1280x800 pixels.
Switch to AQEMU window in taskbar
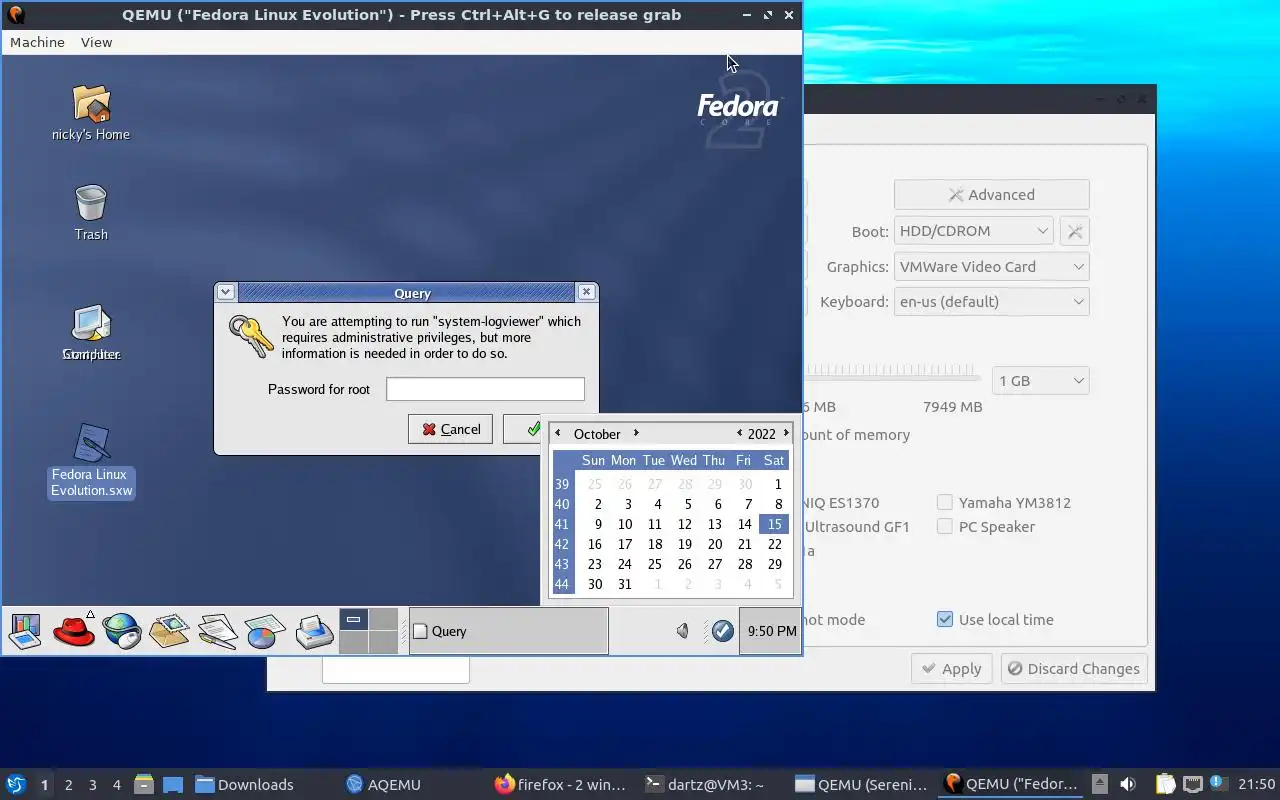coord(384,784)
